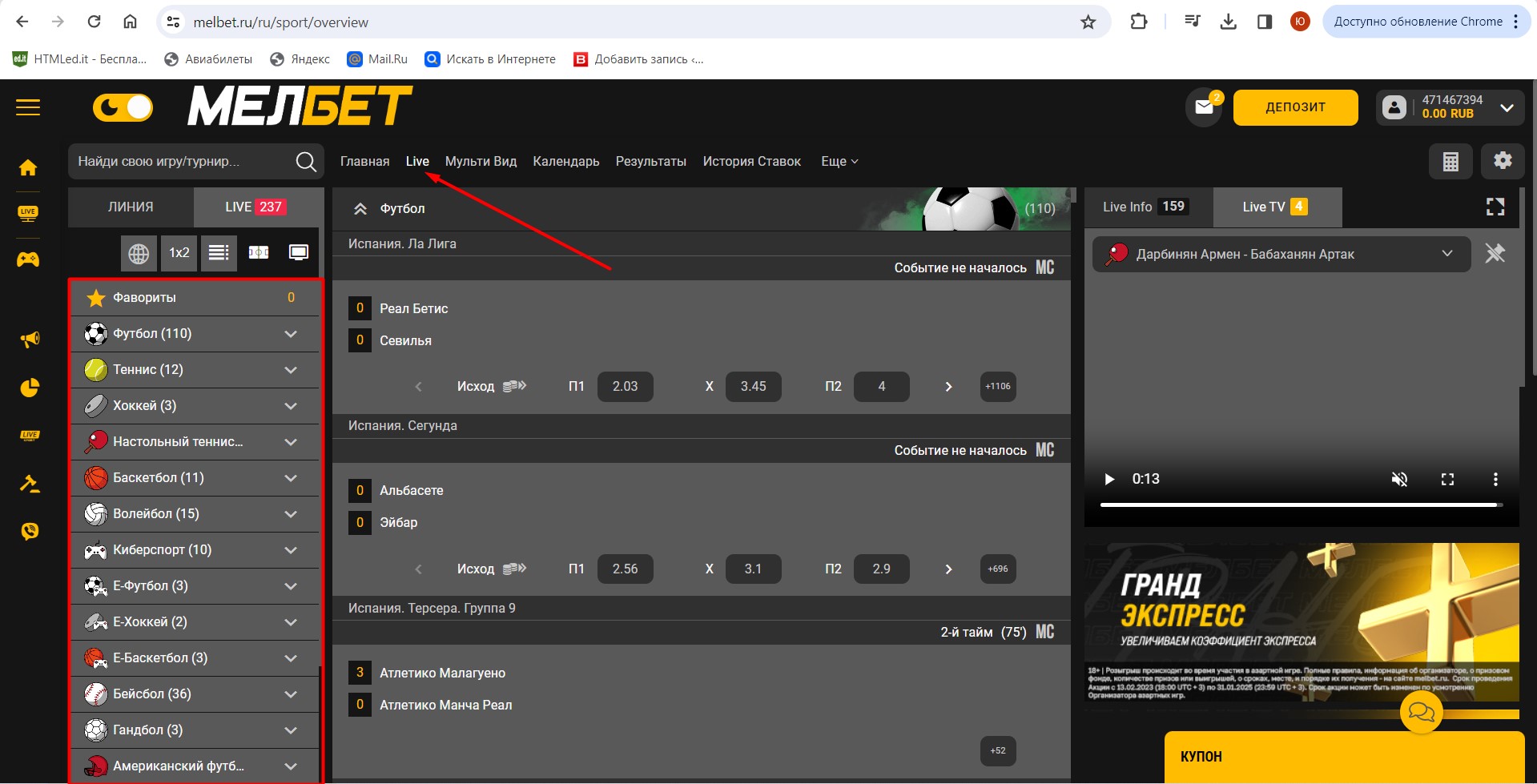Unmute the live video player
This screenshot has height=784, width=1537.
(x=1399, y=479)
